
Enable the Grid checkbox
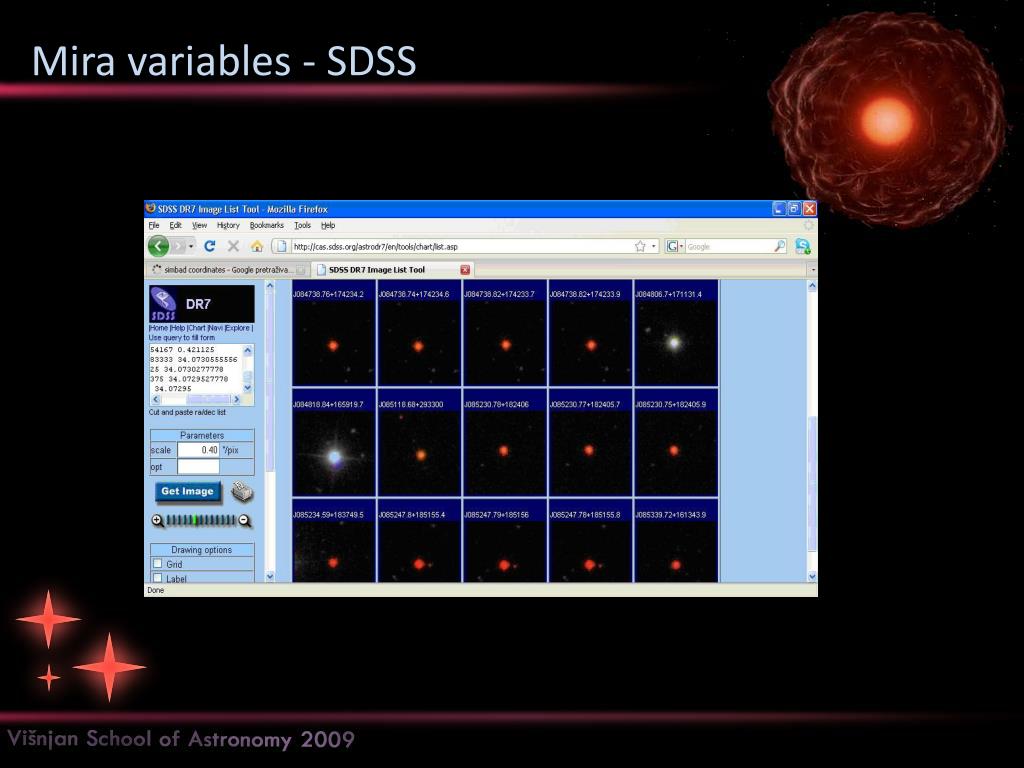157,564
